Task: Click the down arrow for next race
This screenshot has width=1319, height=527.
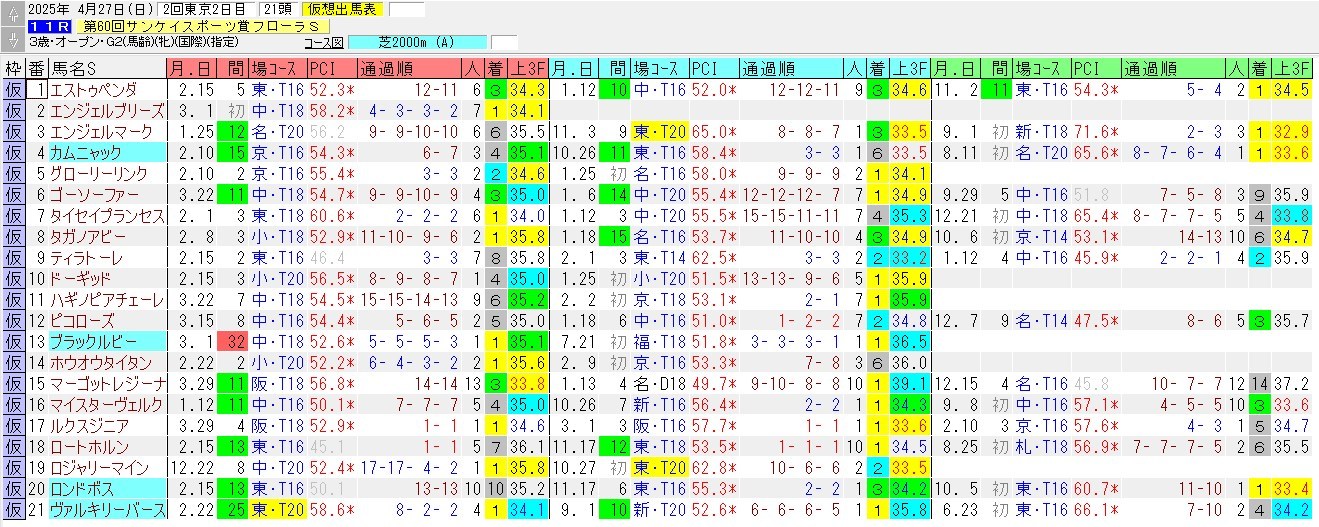Action: point(12,39)
